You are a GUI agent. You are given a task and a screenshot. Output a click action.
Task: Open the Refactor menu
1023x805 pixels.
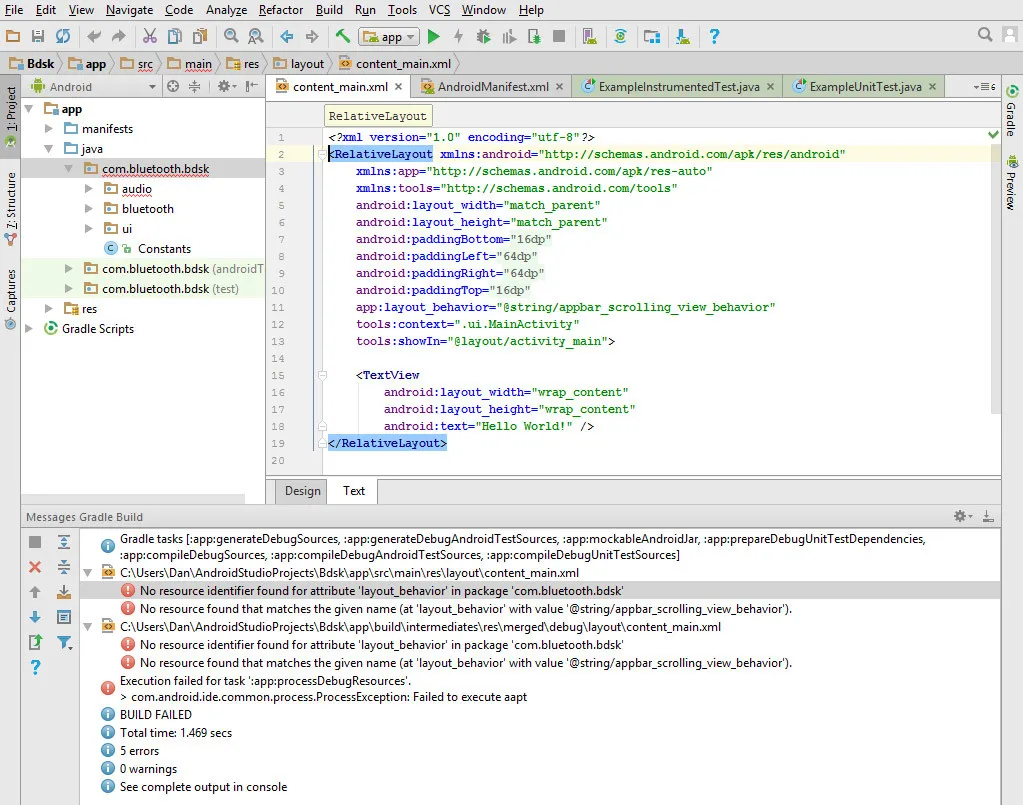(x=280, y=10)
